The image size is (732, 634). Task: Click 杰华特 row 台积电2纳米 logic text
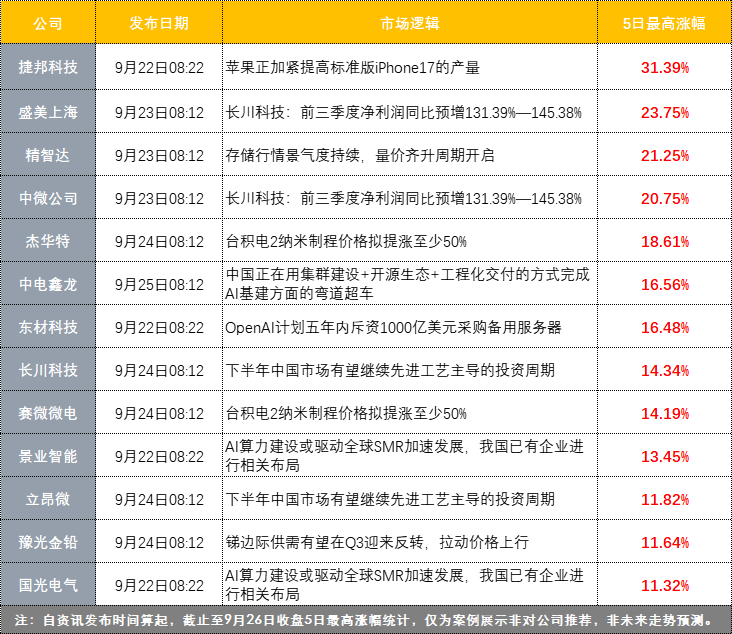click(346, 241)
